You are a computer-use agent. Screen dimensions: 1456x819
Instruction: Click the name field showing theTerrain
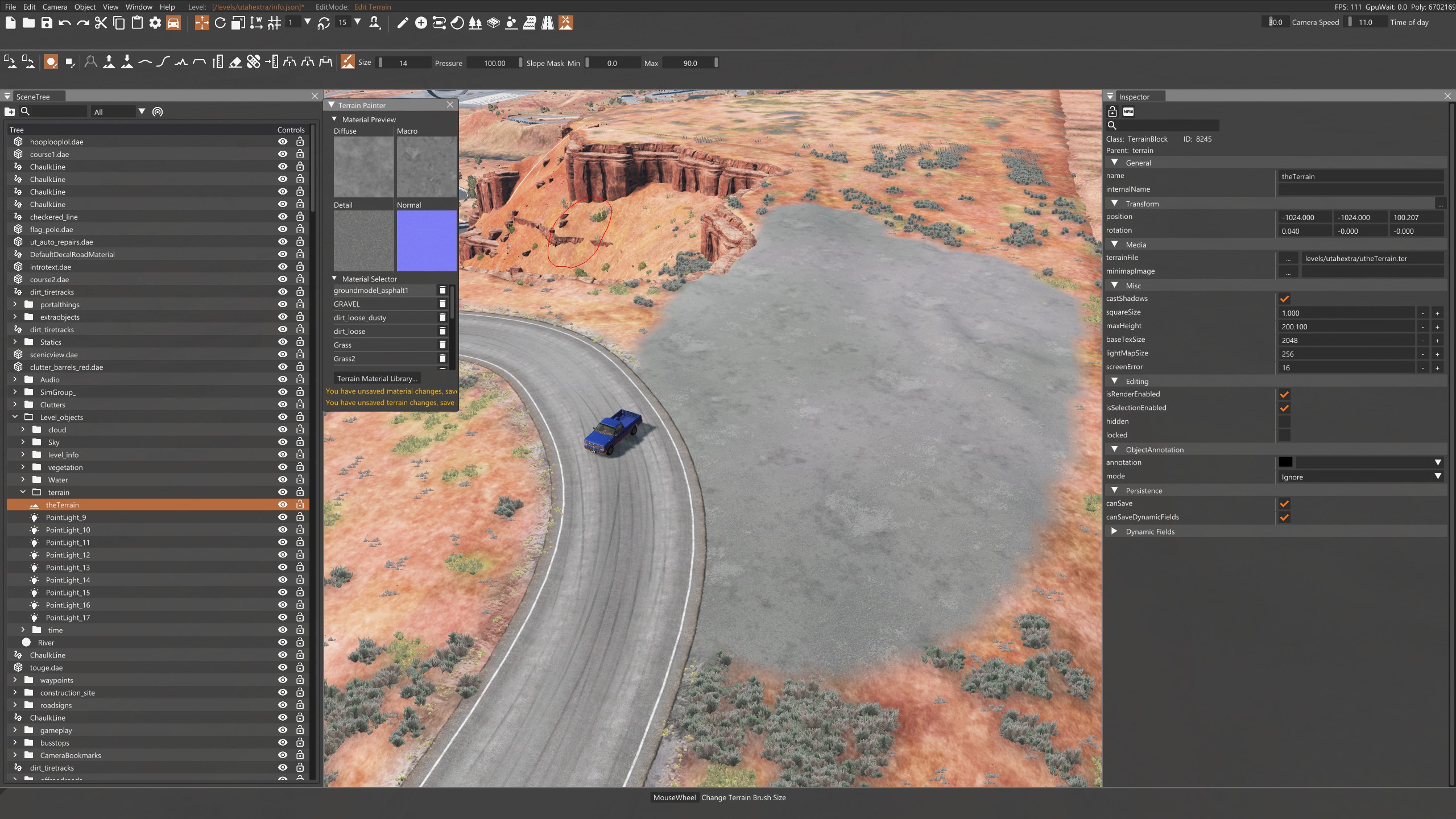coord(1360,176)
